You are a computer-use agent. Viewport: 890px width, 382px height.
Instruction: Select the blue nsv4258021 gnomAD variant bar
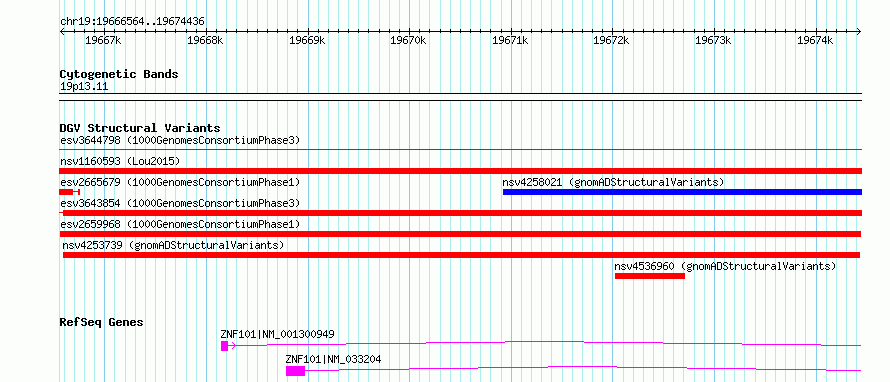pyautogui.click(x=682, y=192)
